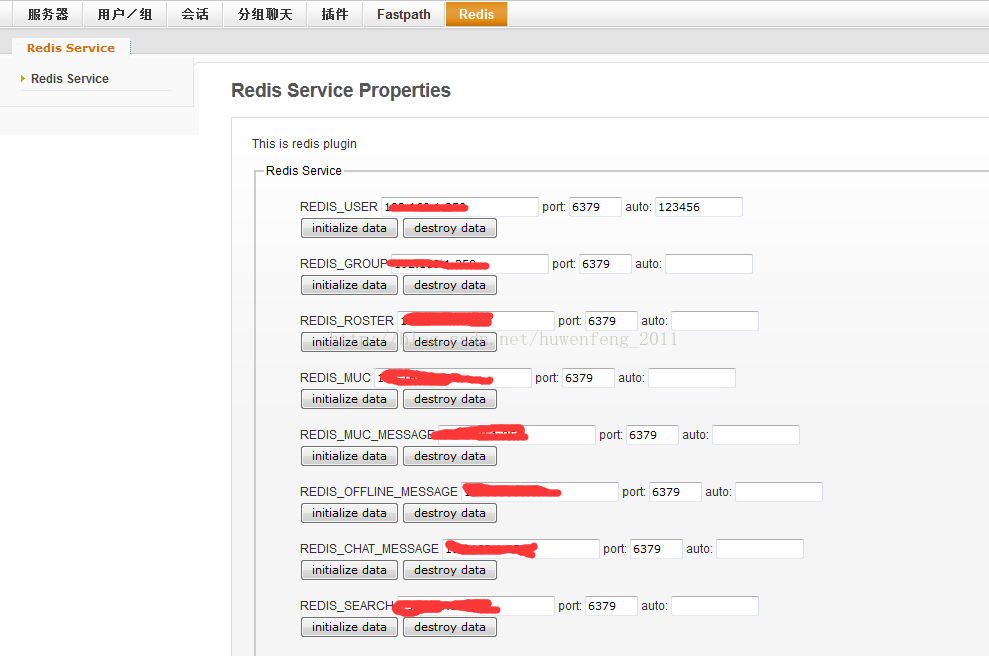Destroy data for REDIS_SEARCH
Viewport: 989px width, 656px height.
click(450, 627)
